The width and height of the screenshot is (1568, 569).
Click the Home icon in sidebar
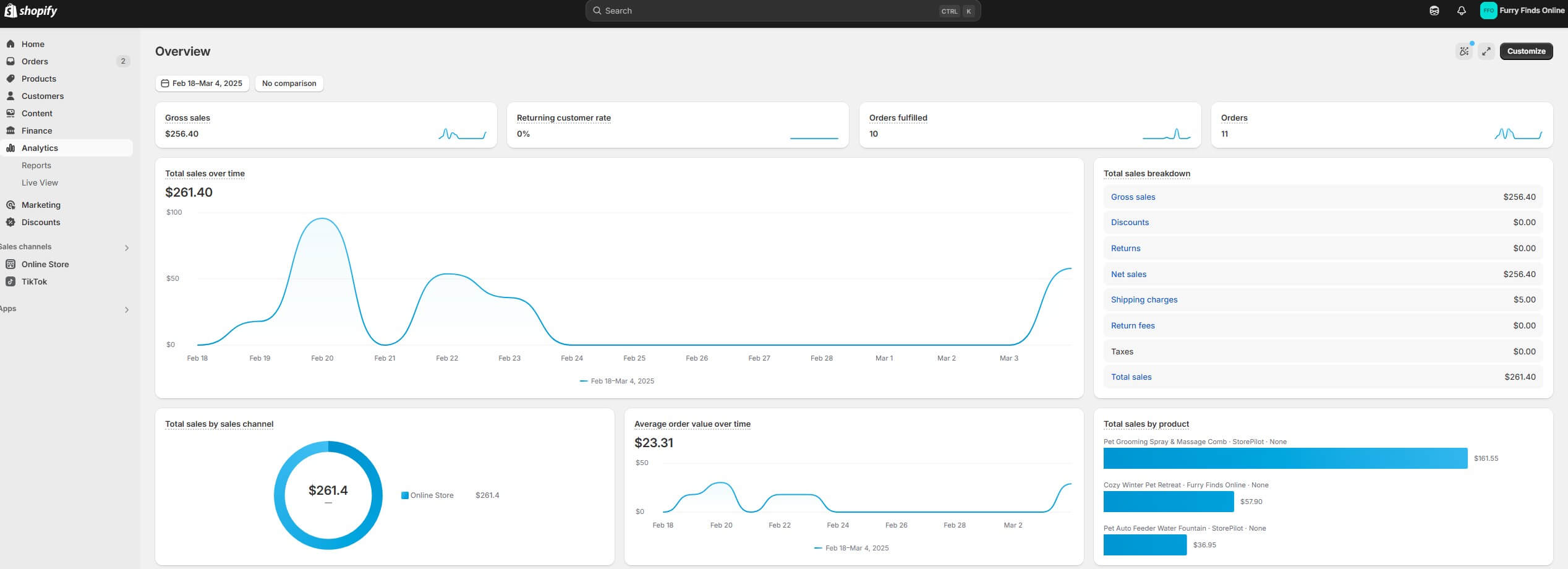[x=11, y=44]
